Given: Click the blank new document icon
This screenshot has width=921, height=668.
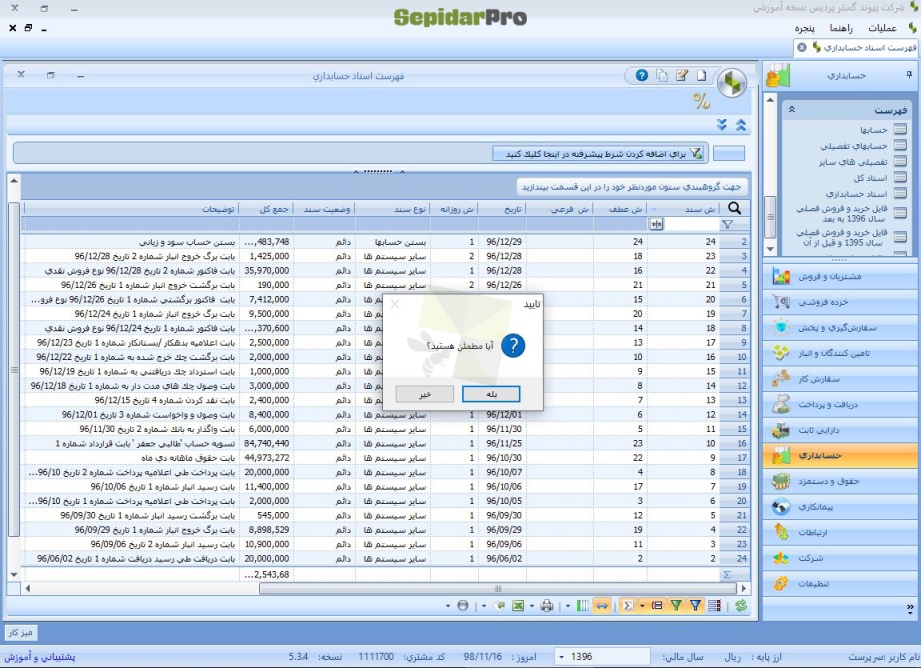Looking at the screenshot, I should tap(701, 75).
